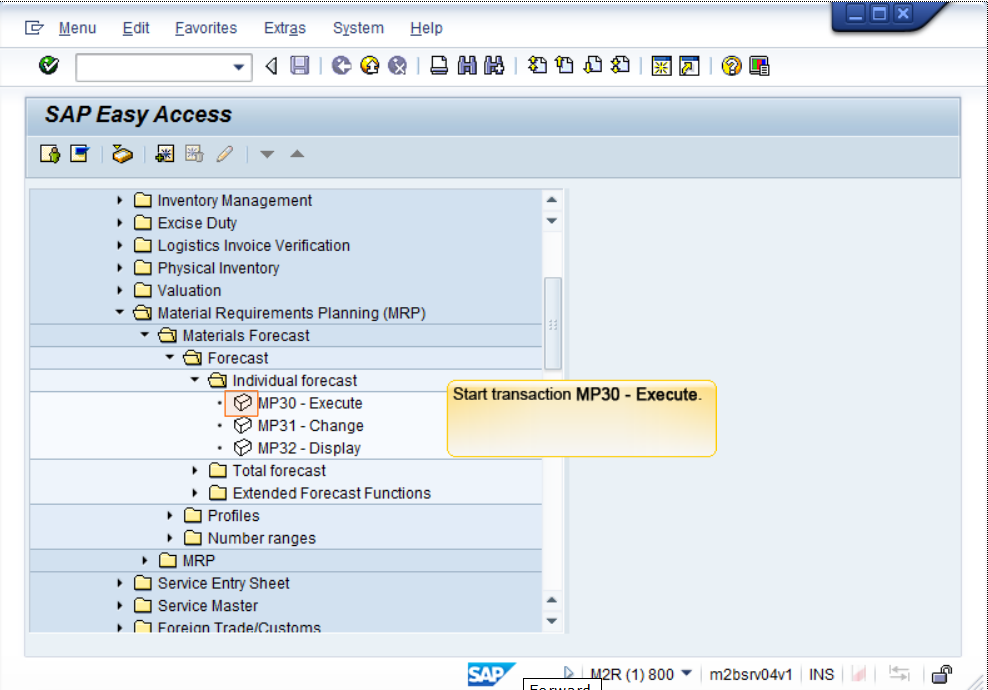Click the m2bsrv04v1 server name
Viewport: 988px width, 690px height.
coord(750,674)
